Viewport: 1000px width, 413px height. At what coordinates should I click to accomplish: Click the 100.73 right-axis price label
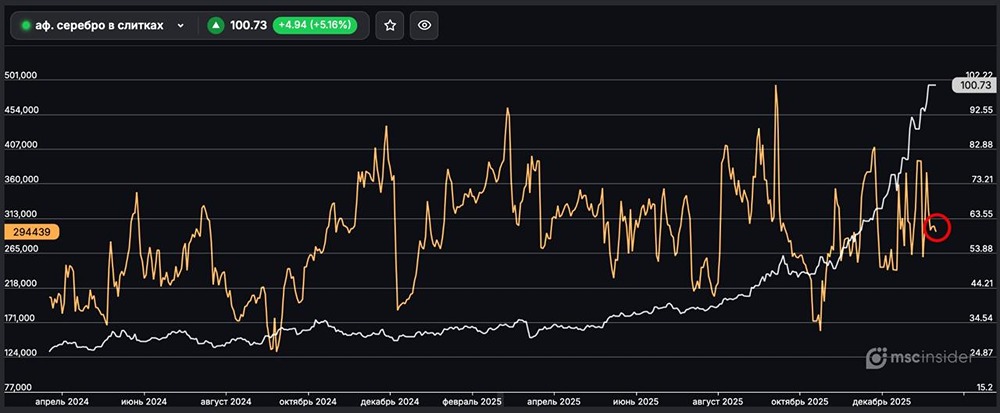tap(975, 87)
